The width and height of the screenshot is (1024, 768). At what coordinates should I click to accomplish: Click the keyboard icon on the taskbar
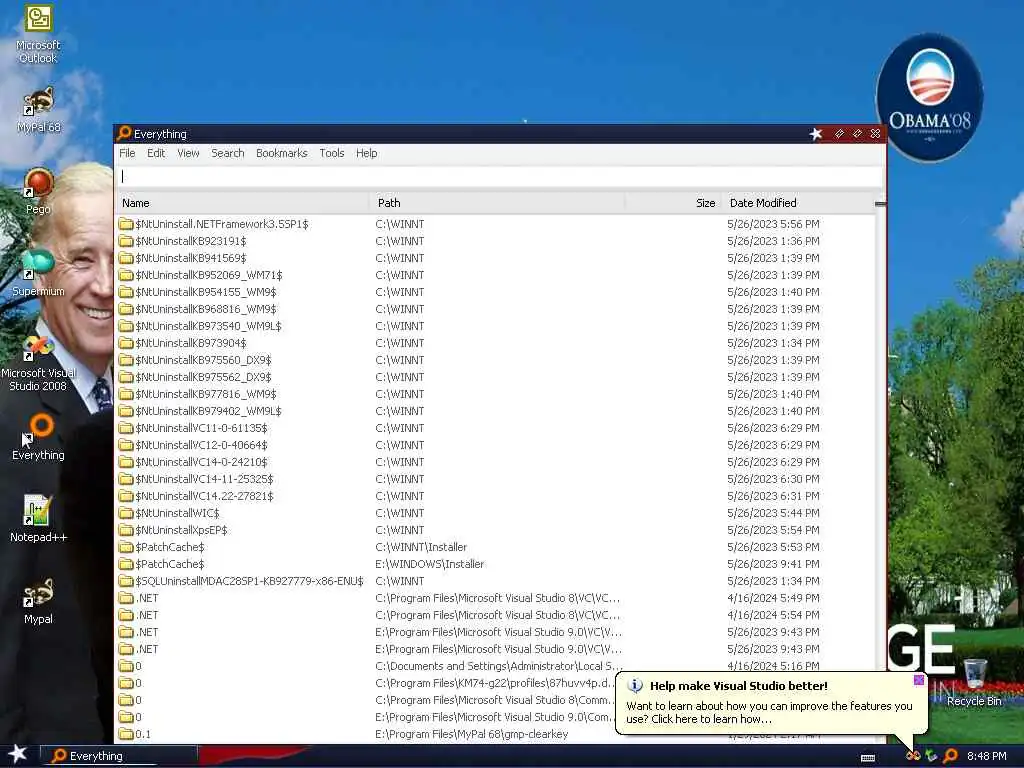pos(868,758)
